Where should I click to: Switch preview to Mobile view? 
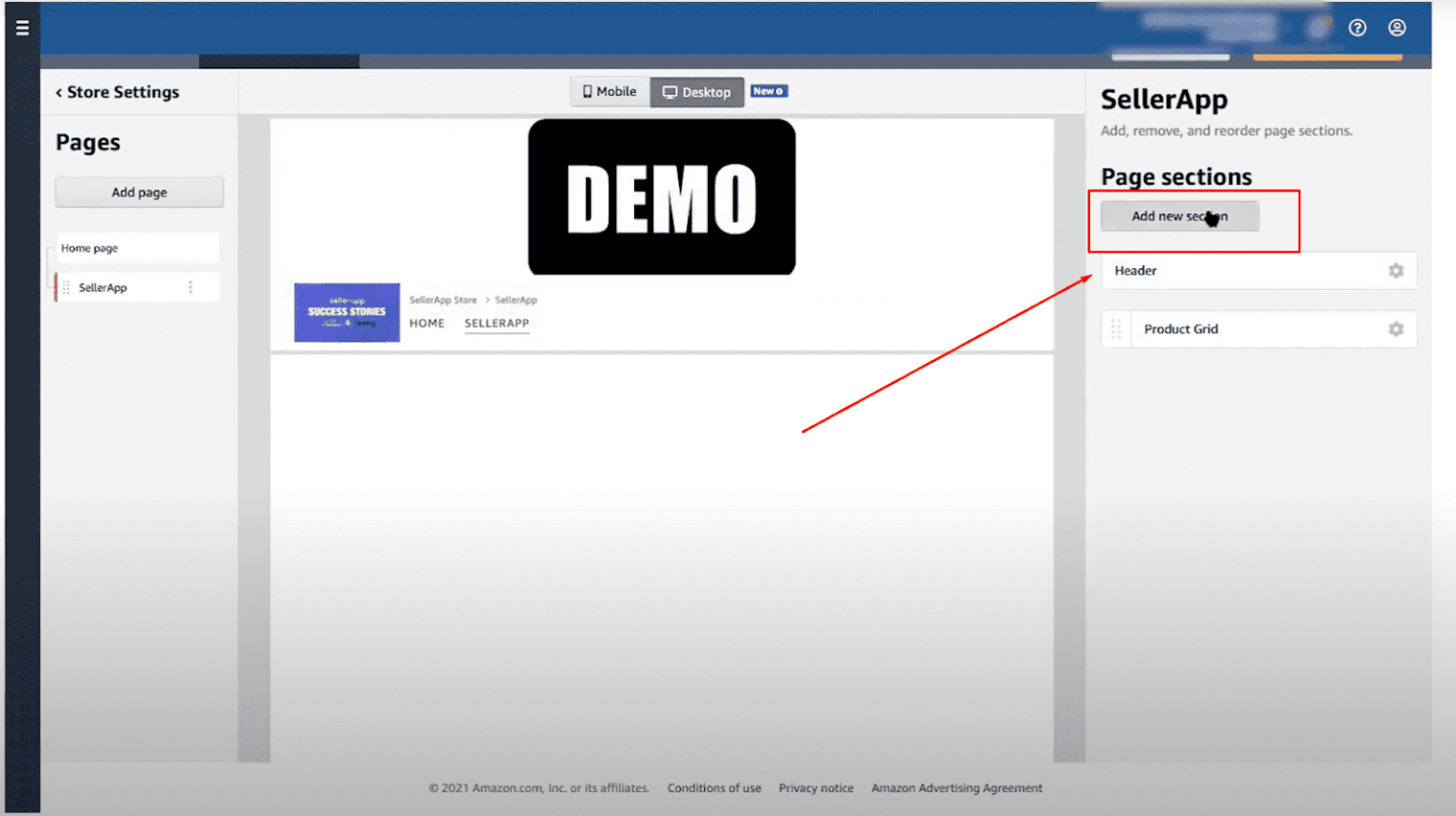[x=610, y=92]
